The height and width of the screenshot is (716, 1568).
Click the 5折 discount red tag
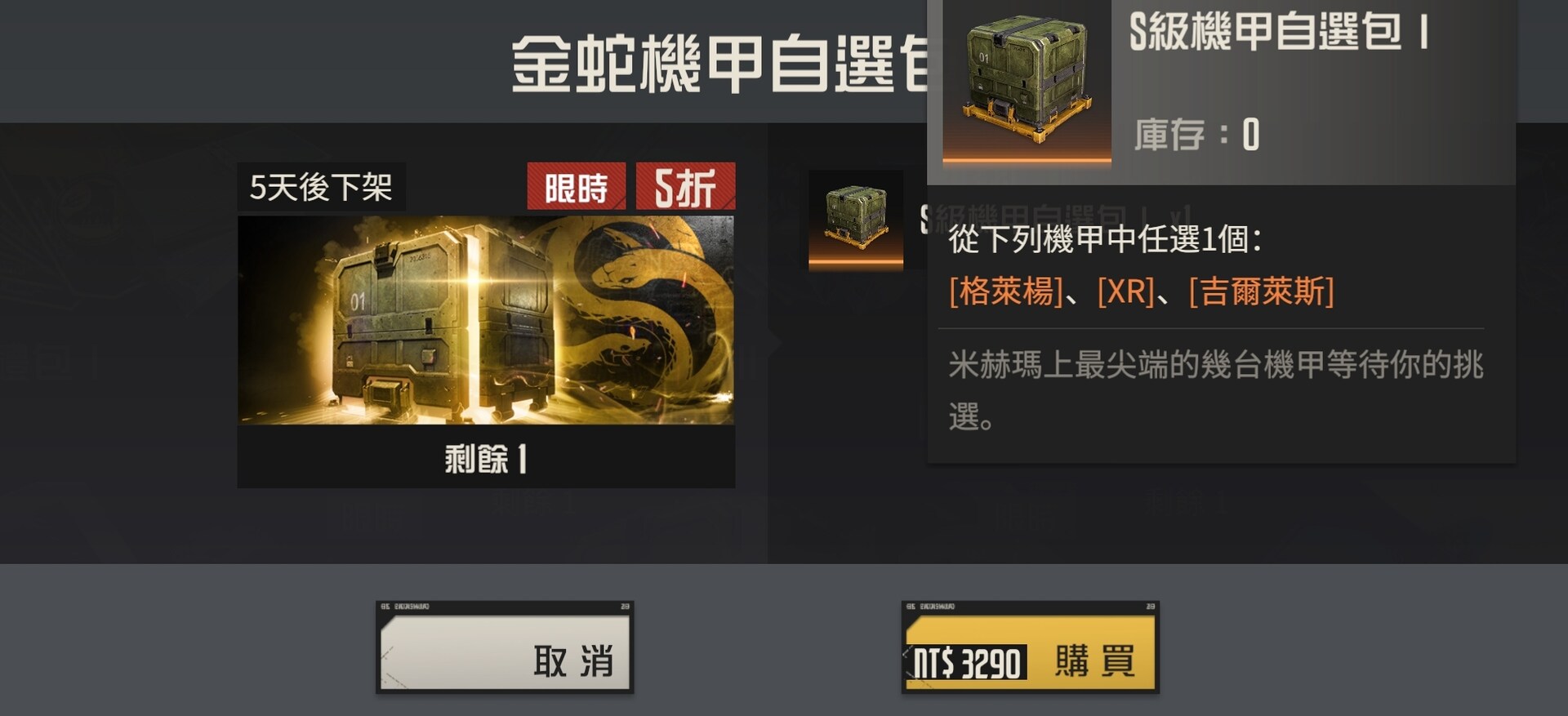(685, 187)
